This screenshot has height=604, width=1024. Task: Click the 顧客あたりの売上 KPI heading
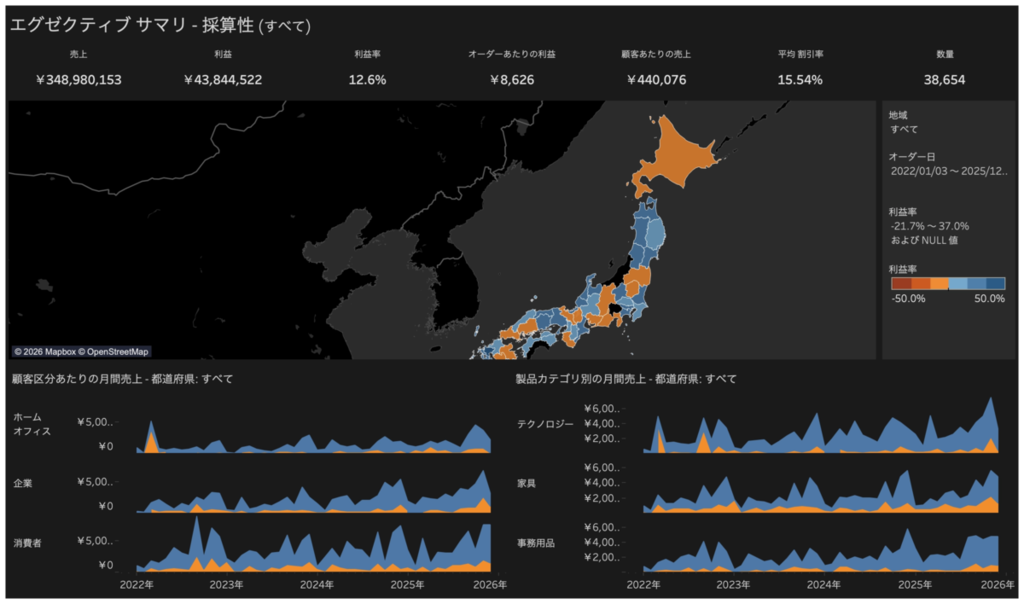tap(656, 54)
